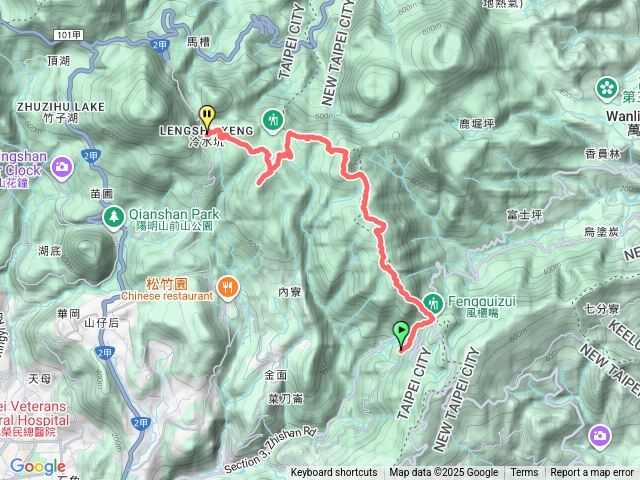Click the 101甲 road shield
This screenshot has width=640, height=480.
[68, 35]
